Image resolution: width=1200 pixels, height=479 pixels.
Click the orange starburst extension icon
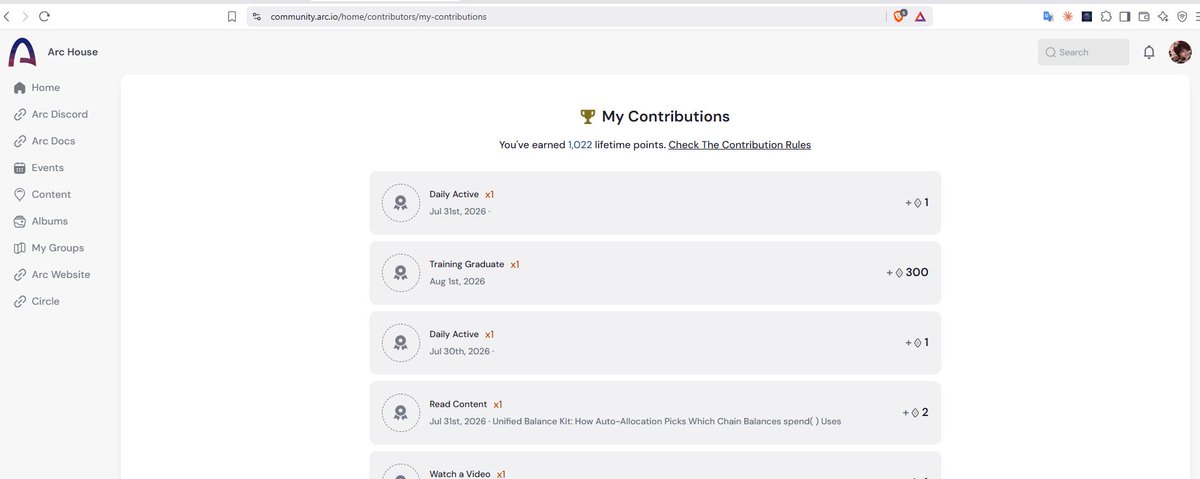coord(1067,16)
